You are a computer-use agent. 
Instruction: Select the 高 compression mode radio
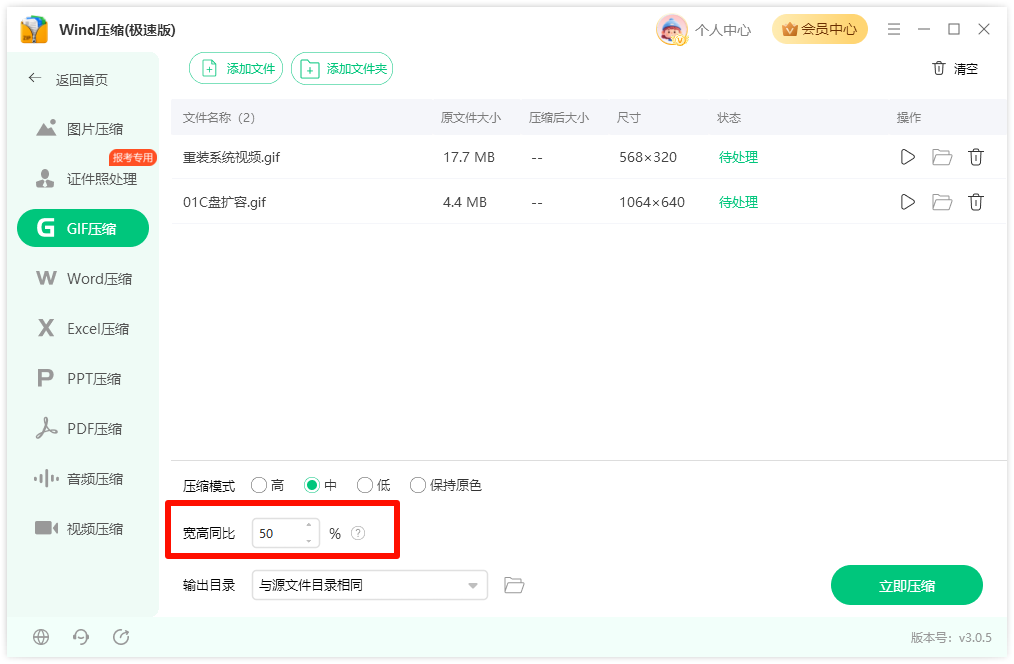[x=259, y=485]
